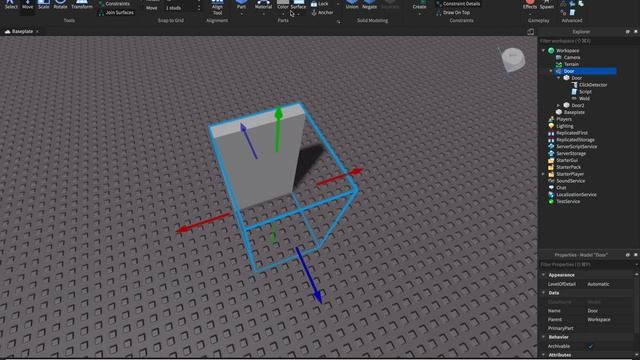This screenshot has width=640, height=360.
Task: Open the Effects menu
Action: point(530,4)
